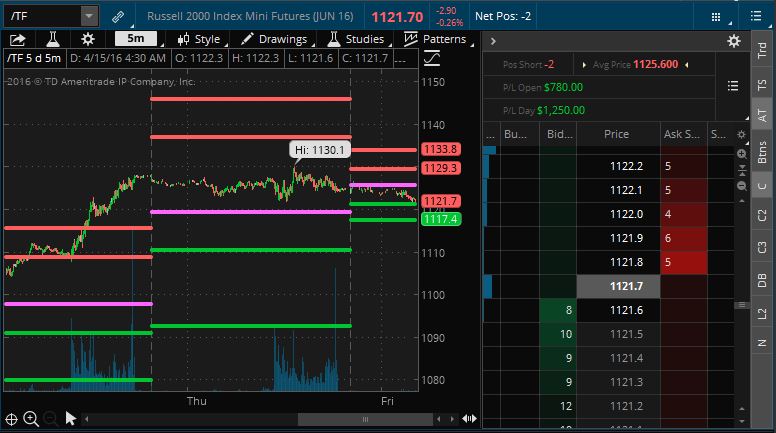Open Active Trader settings gear
Screen dimensions: 776x433
point(734,41)
